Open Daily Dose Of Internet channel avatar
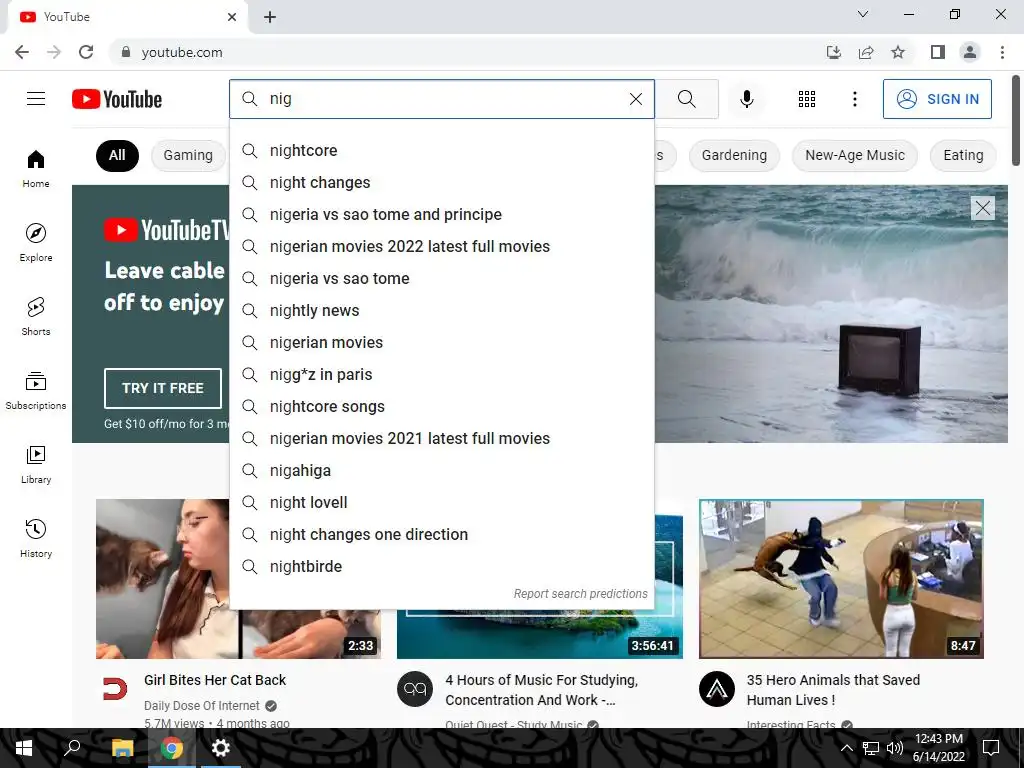This screenshot has width=1024, height=768. (114, 689)
